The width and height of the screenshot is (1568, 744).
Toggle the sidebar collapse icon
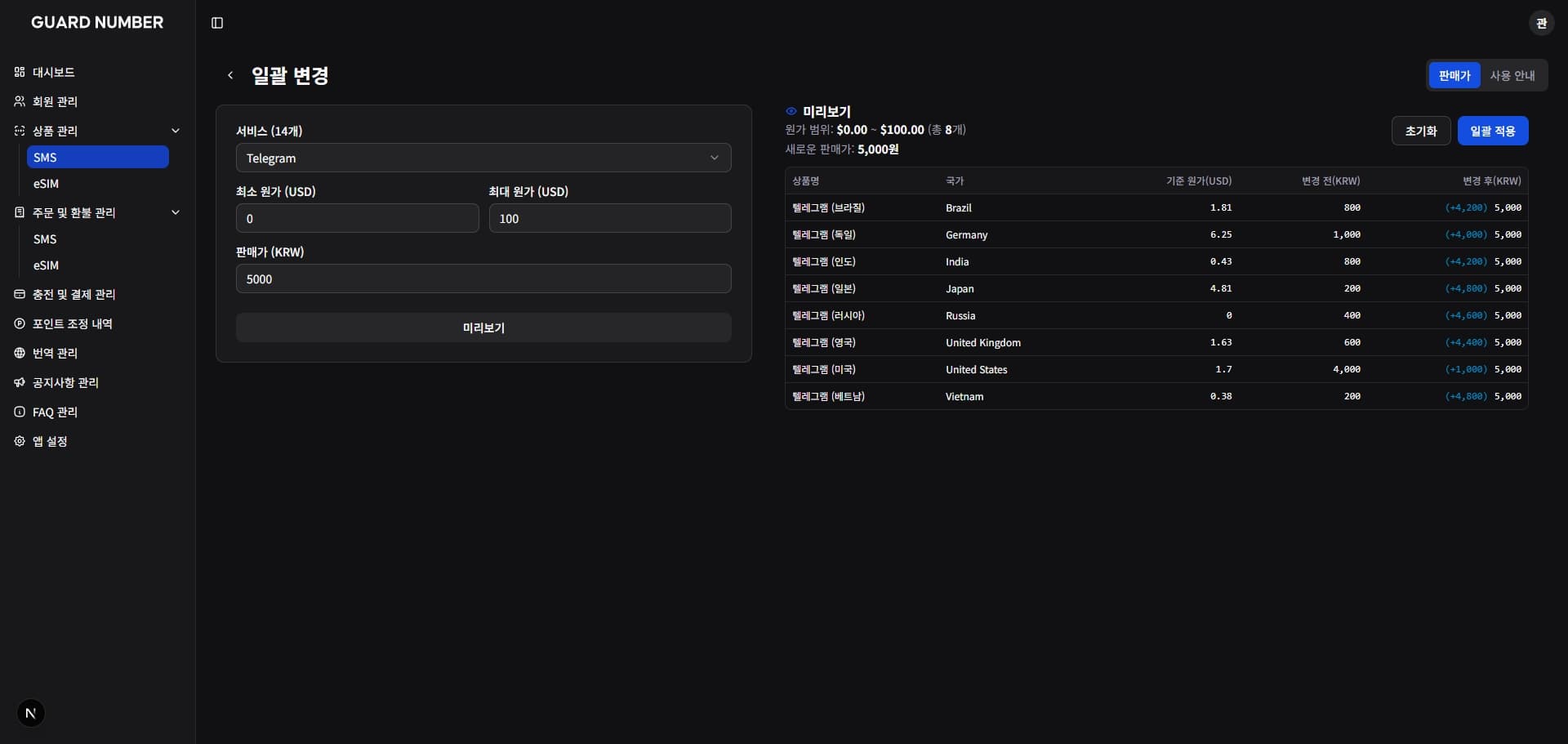point(217,23)
